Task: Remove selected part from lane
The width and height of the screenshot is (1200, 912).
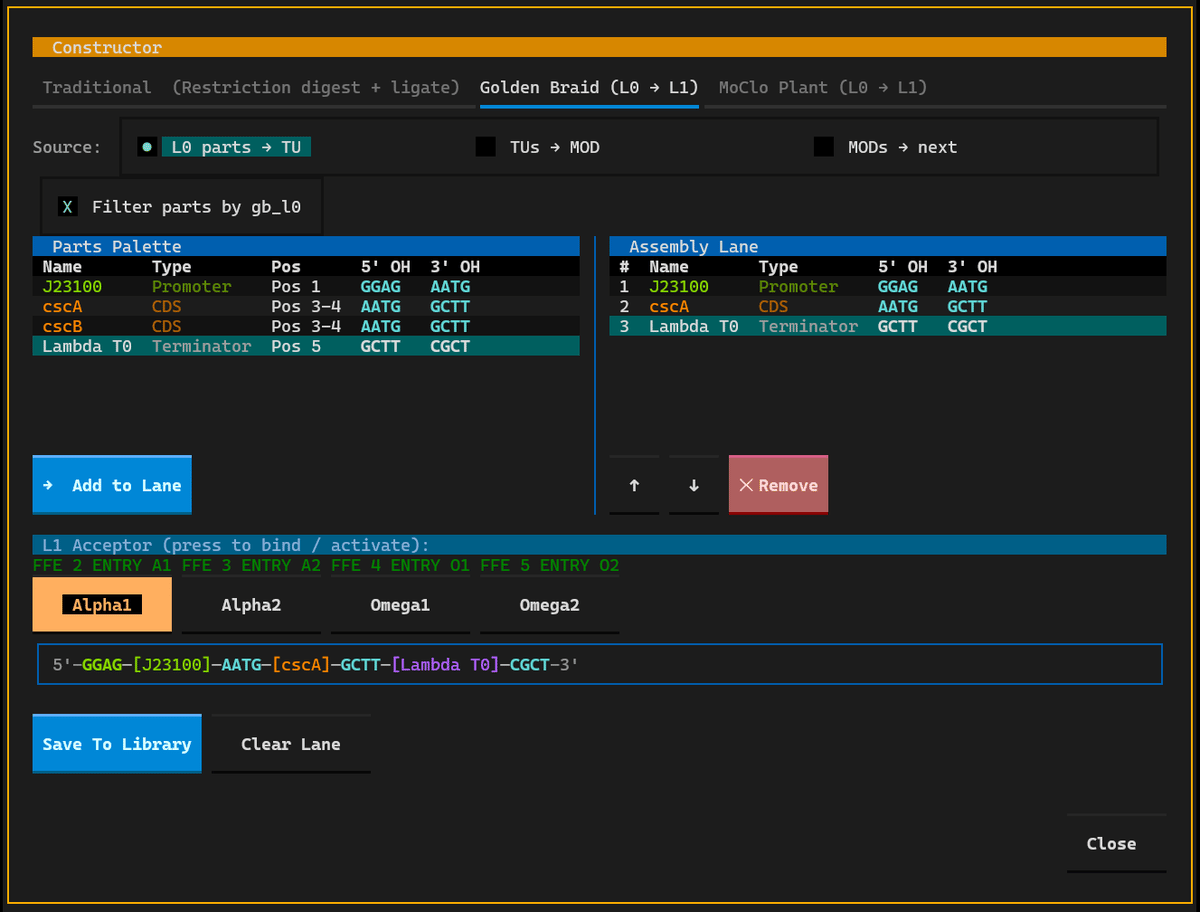Action: (778, 485)
